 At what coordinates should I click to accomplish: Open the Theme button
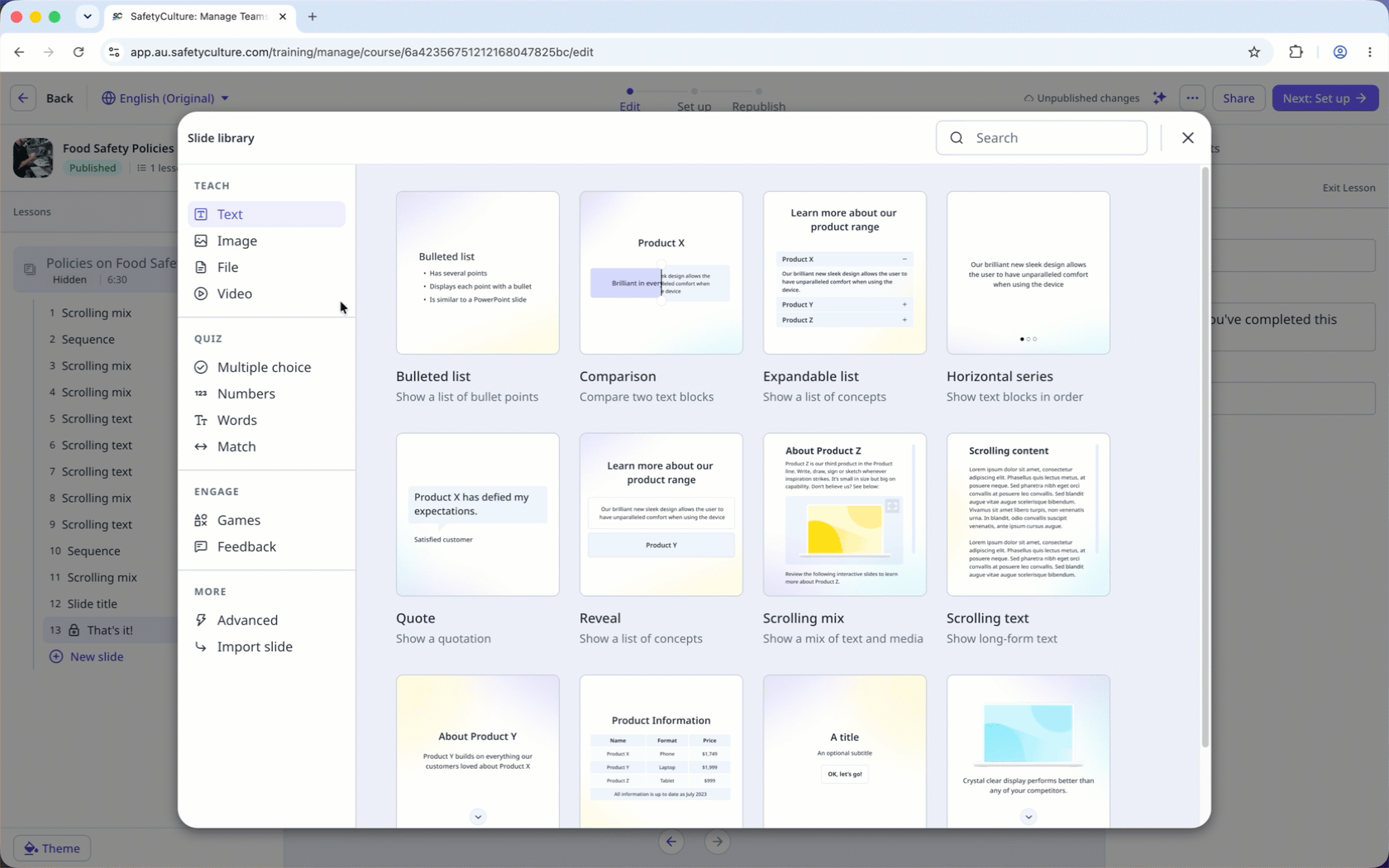pos(52,848)
